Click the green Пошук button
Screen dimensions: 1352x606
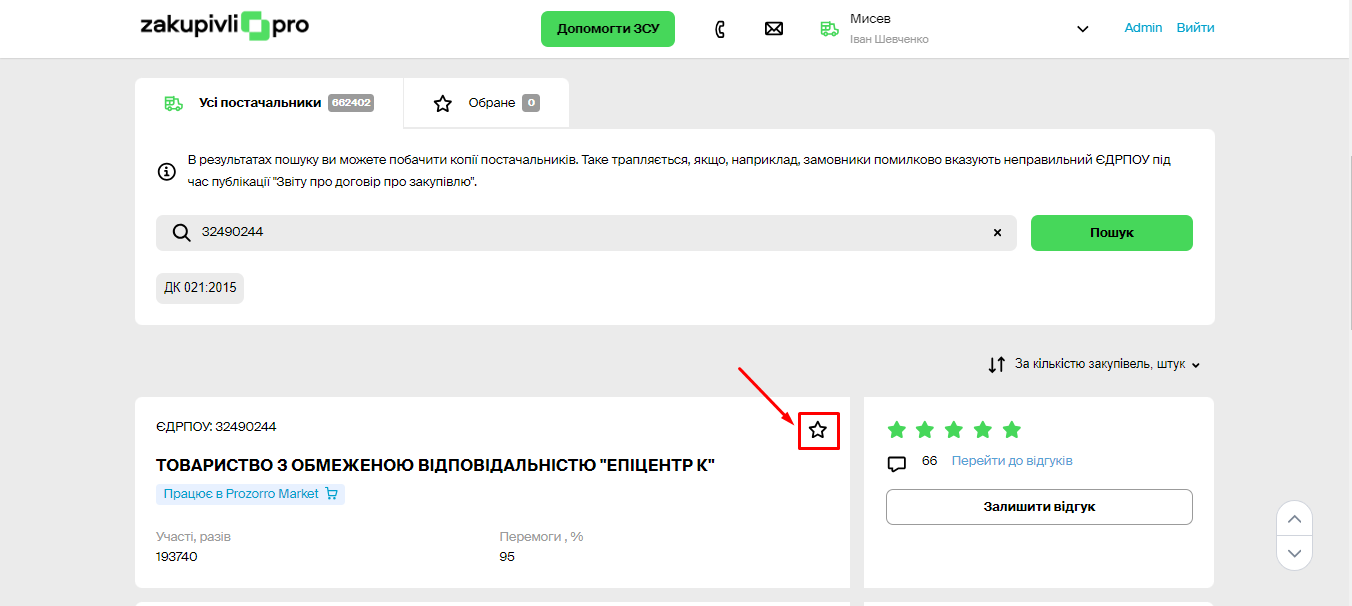1111,233
